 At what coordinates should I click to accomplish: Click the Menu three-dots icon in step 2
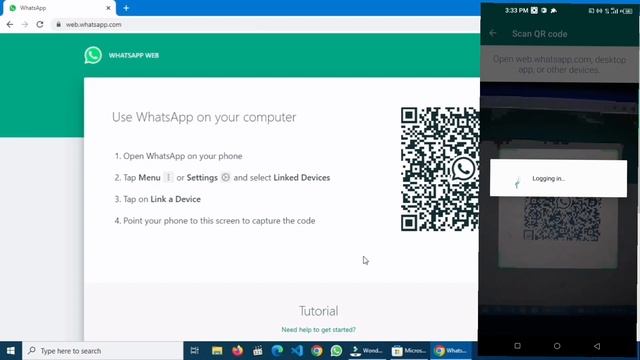point(168,178)
